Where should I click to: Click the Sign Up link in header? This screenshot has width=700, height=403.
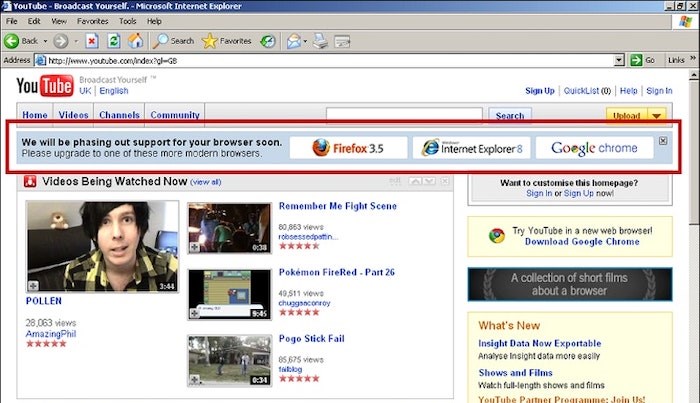pos(540,91)
